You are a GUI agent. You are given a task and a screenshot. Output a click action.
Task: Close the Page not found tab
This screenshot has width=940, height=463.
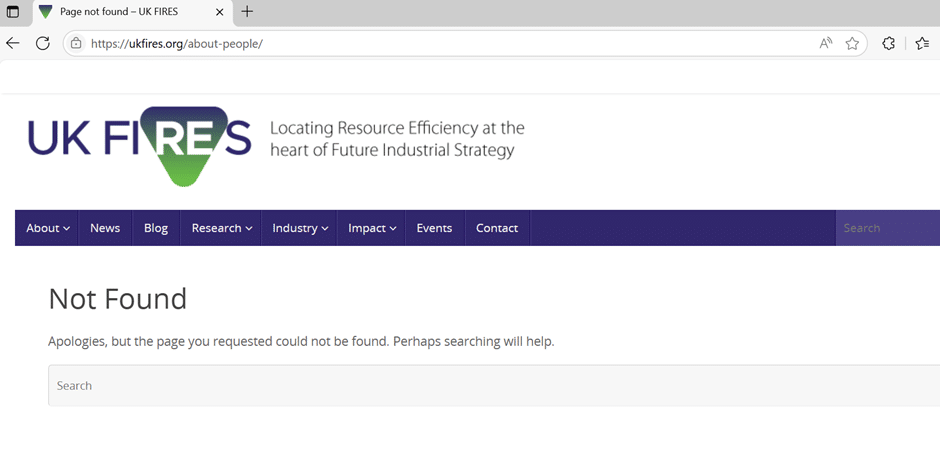click(x=219, y=12)
